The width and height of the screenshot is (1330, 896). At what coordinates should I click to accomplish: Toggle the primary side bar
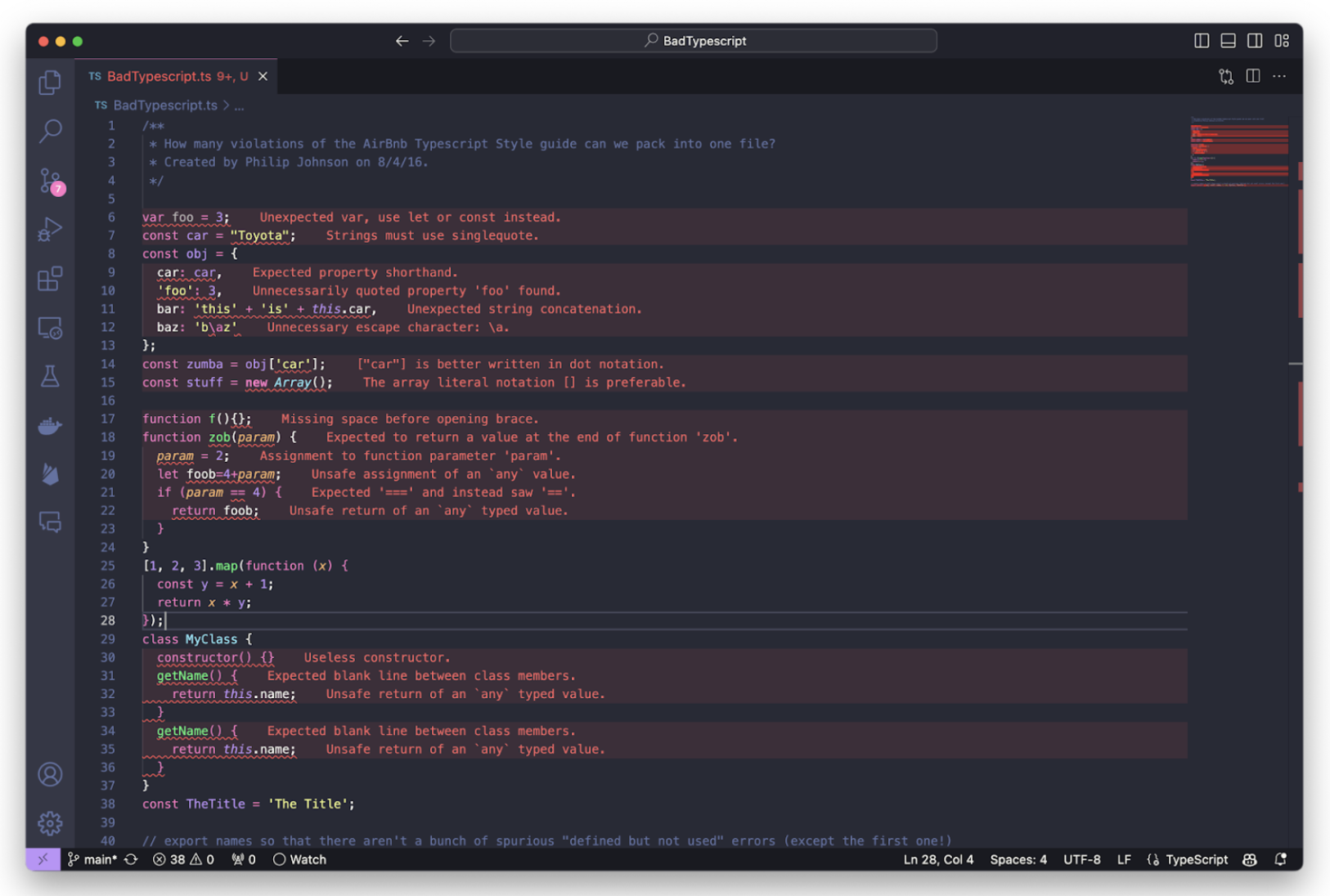[x=1202, y=41]
